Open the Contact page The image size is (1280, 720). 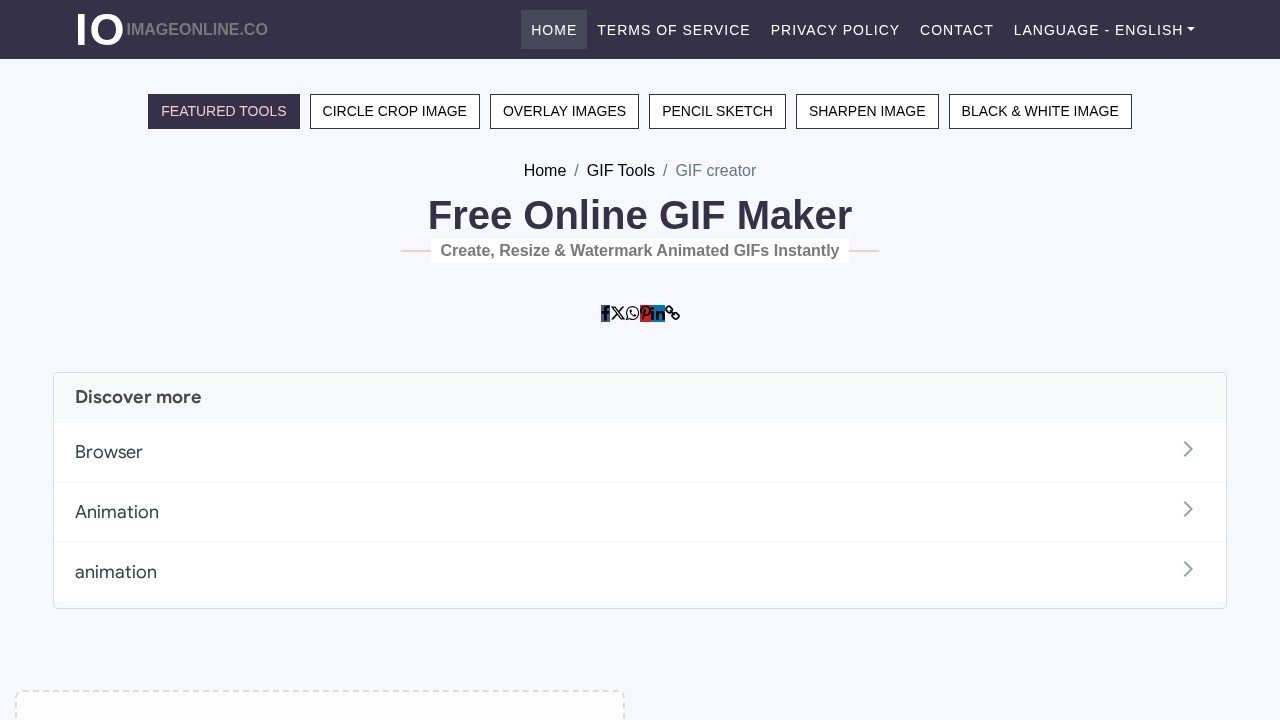956,30
